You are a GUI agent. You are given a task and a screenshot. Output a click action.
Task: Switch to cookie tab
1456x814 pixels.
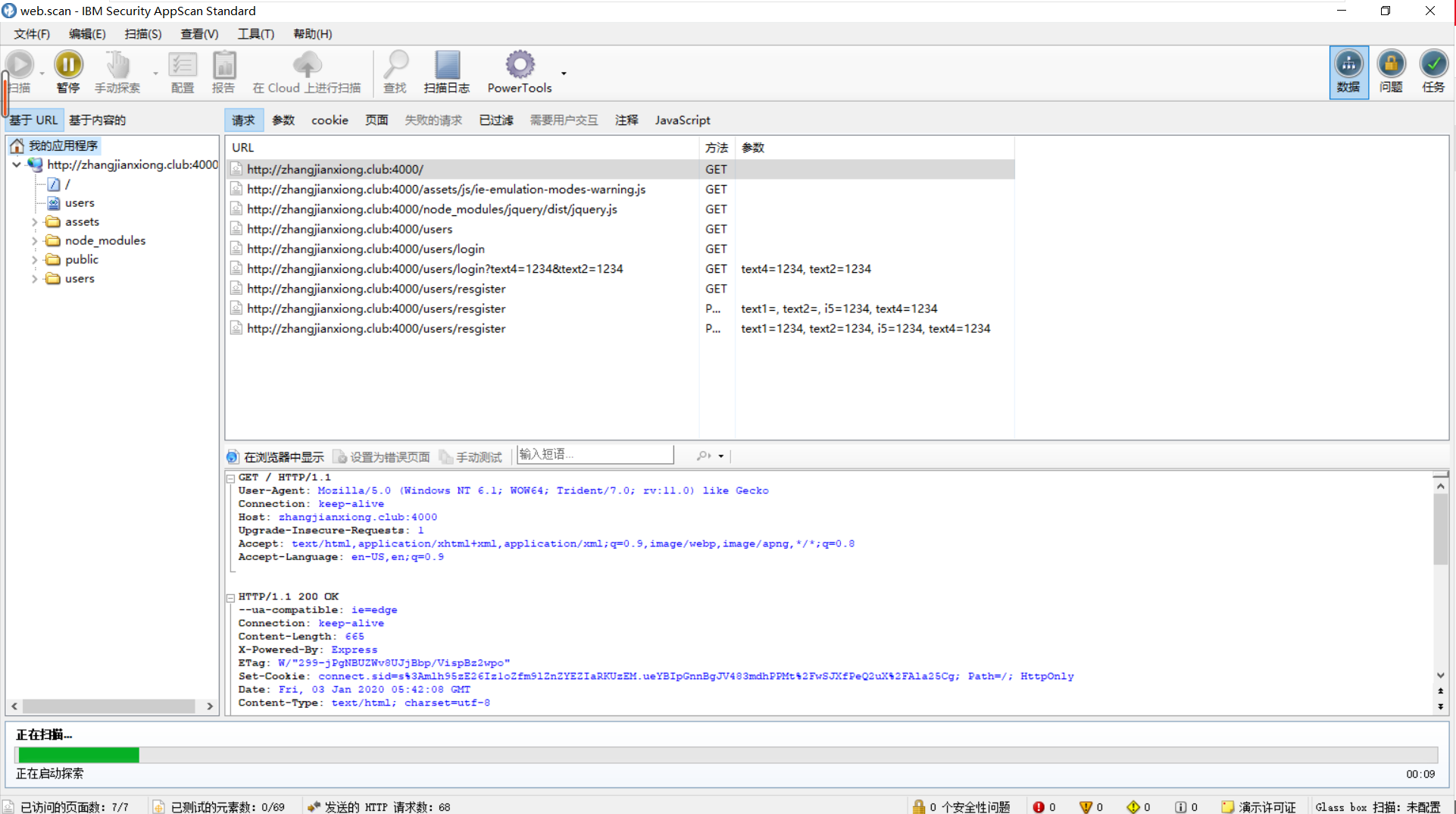pos(330,121)
